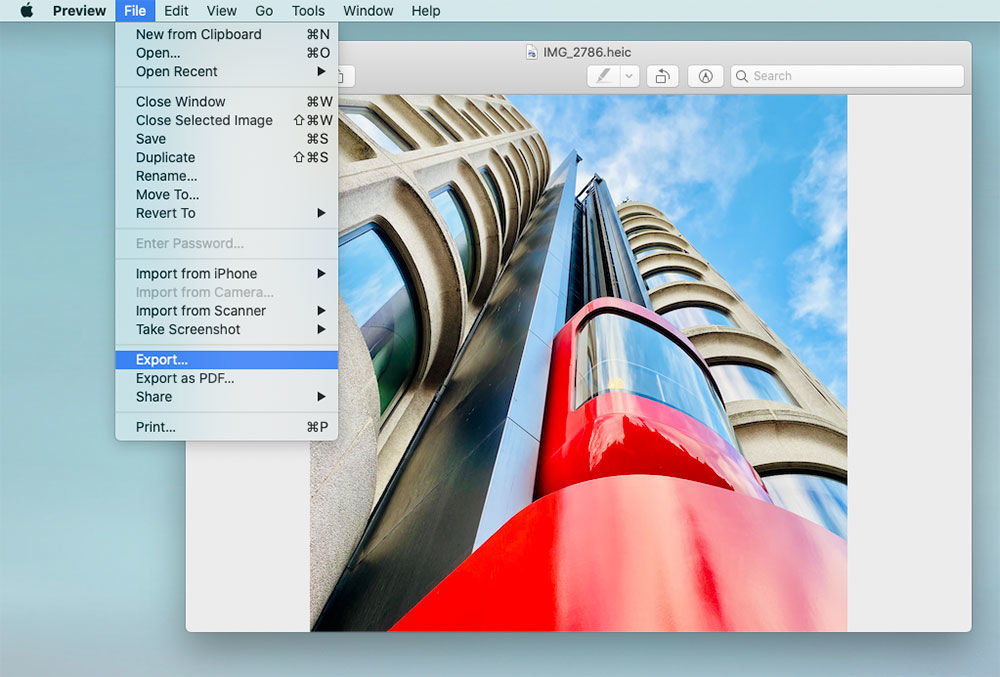
Task: Open the chevron next to the Markup pencil
Action: coord(629,75)
